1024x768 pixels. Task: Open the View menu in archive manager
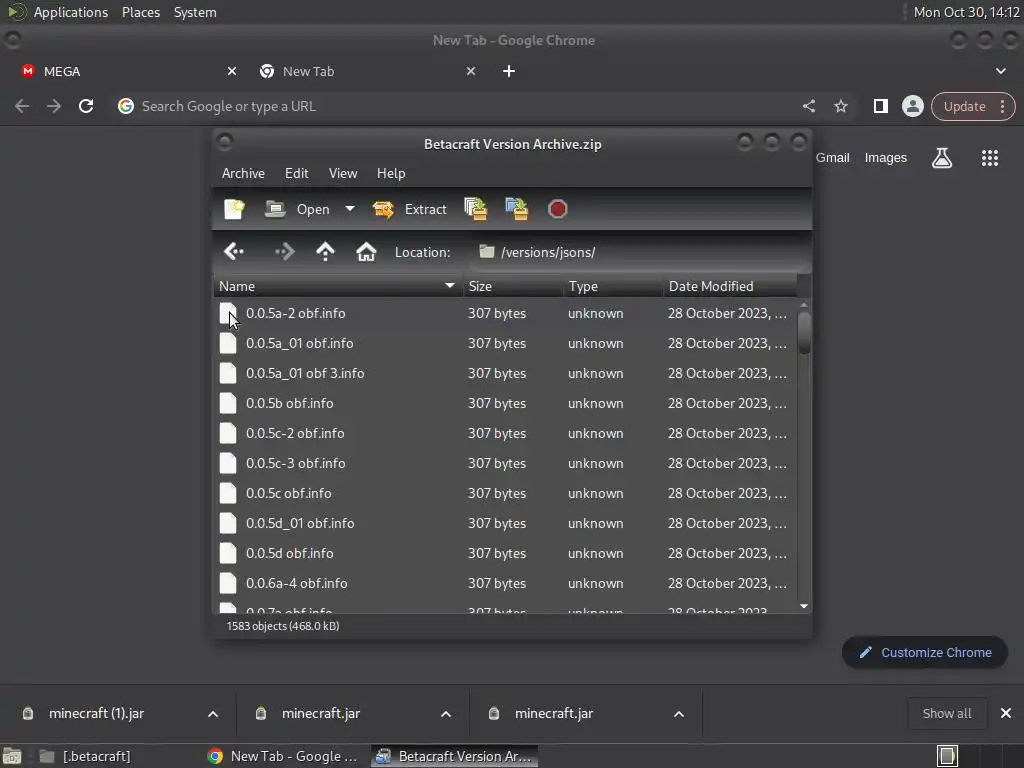coord(343,173)
